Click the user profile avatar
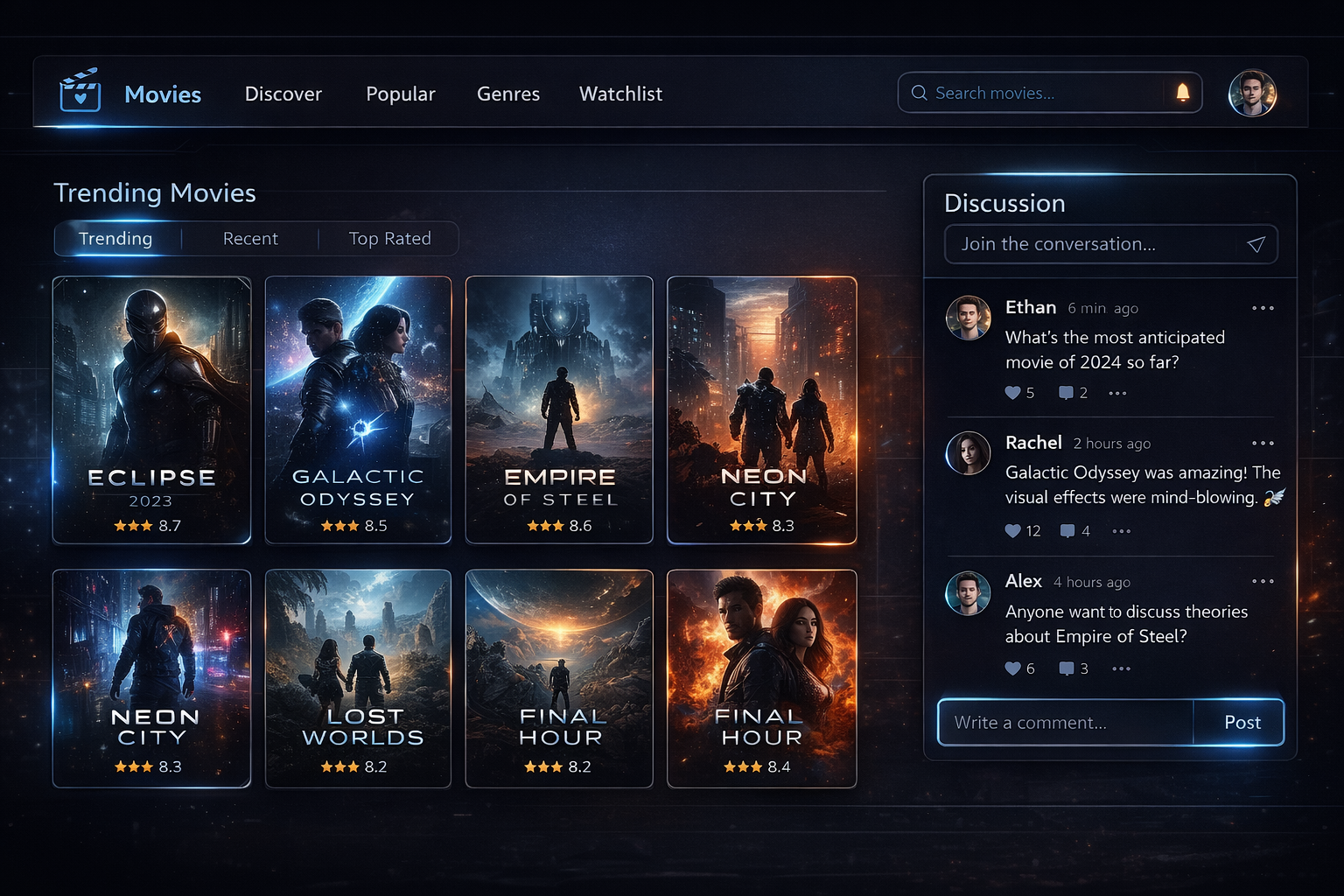Viewport: 1344px width, 896px height. pyautogui.click(x=1252, y=93)
